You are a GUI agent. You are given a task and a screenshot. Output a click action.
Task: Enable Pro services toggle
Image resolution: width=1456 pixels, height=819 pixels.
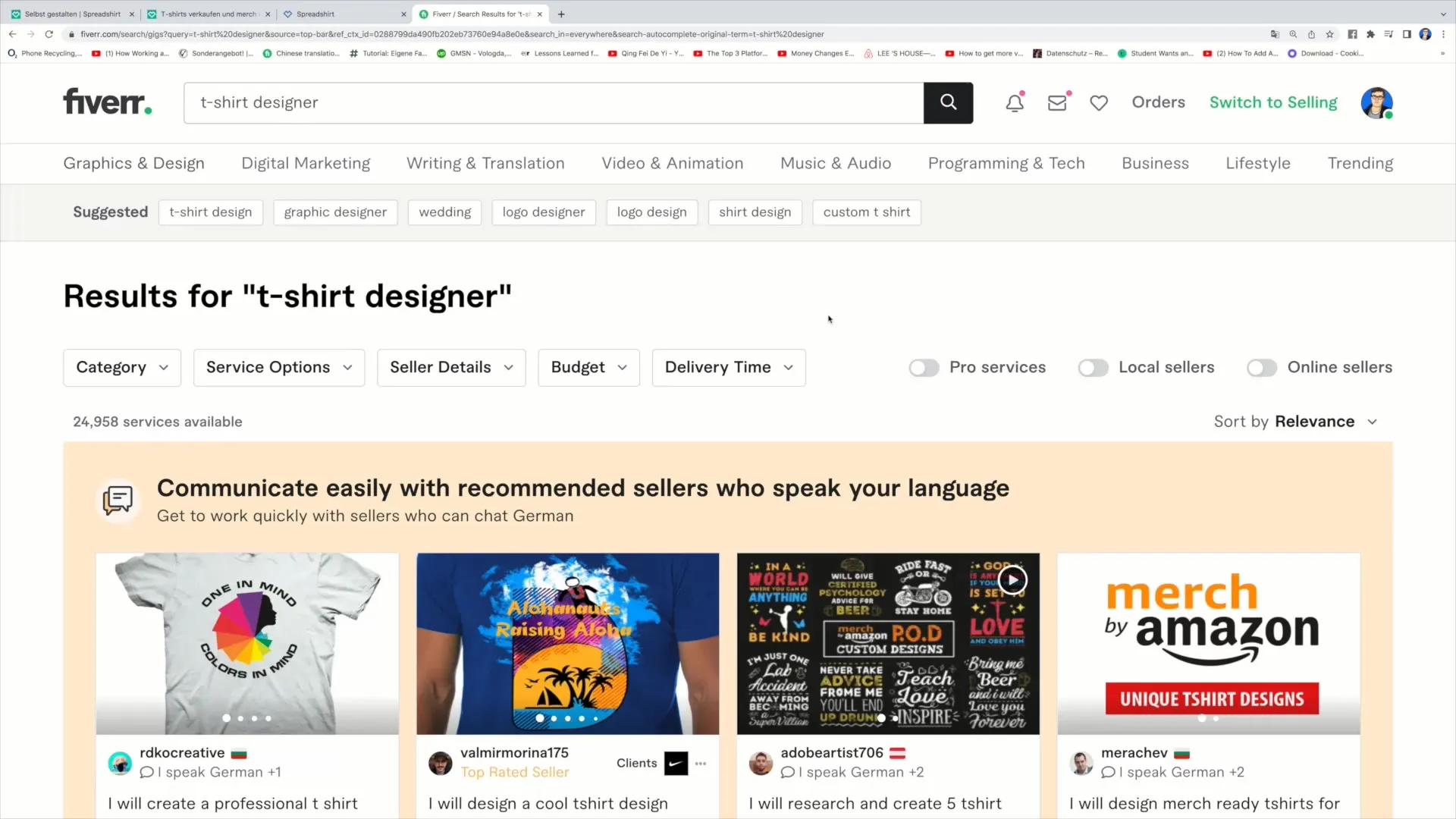tap(924, 368)
